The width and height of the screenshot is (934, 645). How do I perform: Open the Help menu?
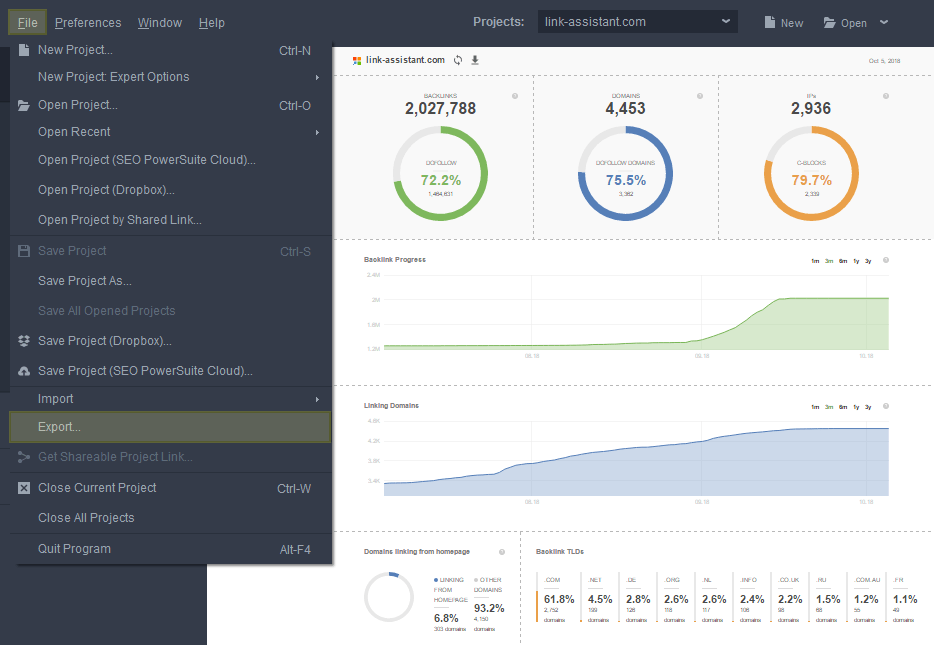(x=211, y=23)
